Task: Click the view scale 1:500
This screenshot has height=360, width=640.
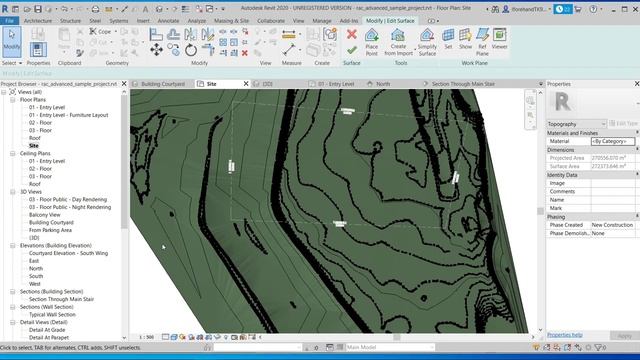Action: click(147, 337)
